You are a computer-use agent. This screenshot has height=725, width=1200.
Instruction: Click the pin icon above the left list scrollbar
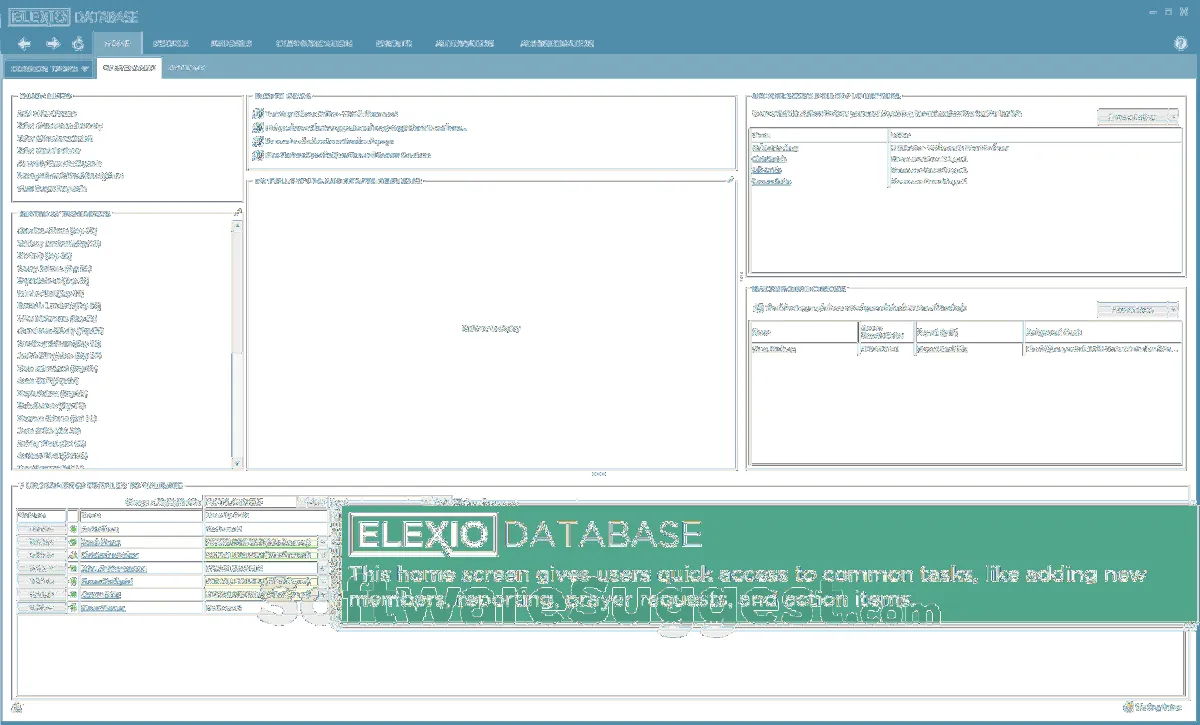pos(237,212)
